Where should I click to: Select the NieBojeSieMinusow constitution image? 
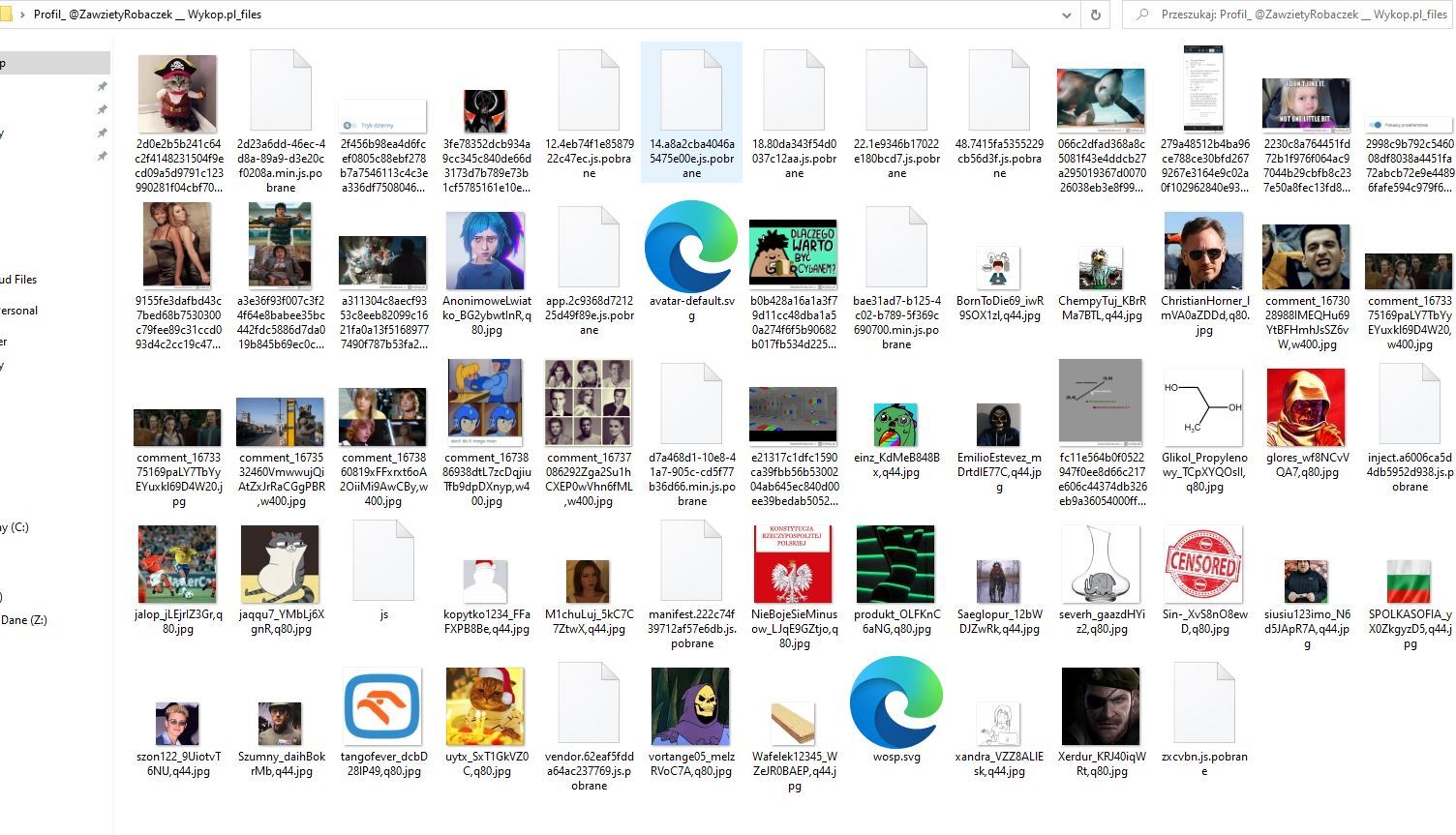point(793,565)
